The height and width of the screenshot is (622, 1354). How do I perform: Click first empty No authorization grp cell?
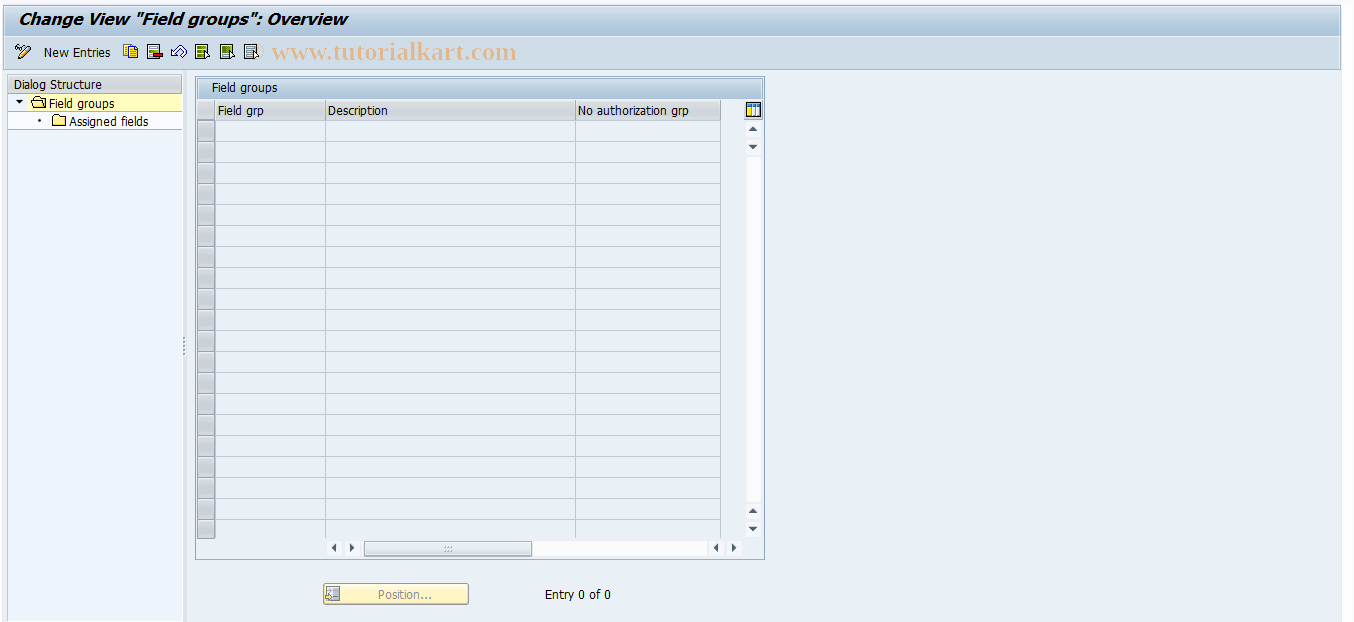(x=647, y=131)
